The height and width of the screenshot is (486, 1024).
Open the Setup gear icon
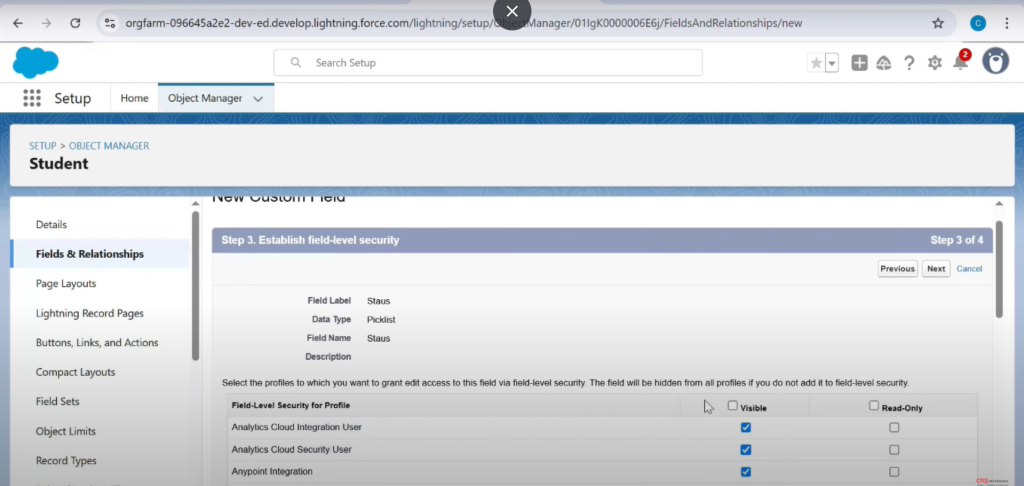pyautogui.click(x=935, y=63)
